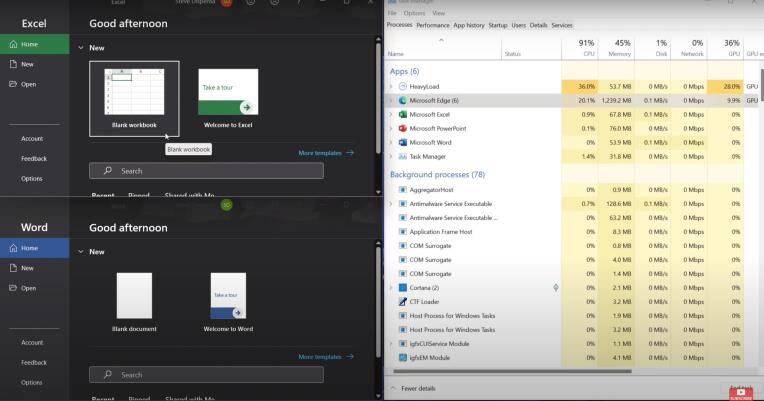764x401 pixels.
Task: Click the Cortana process icon
Action: click(402, 288)
